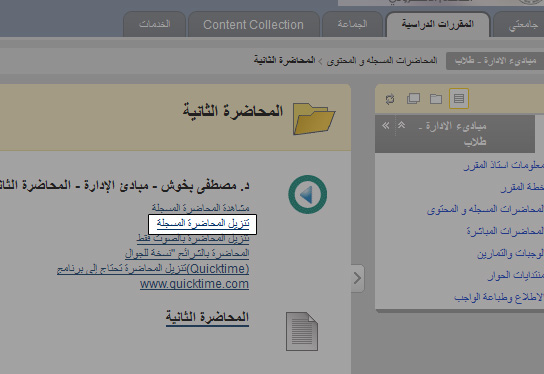Switch to folder view icon in course menu
The width and height of the screenshot is (544, 374).
pos(436,99)
